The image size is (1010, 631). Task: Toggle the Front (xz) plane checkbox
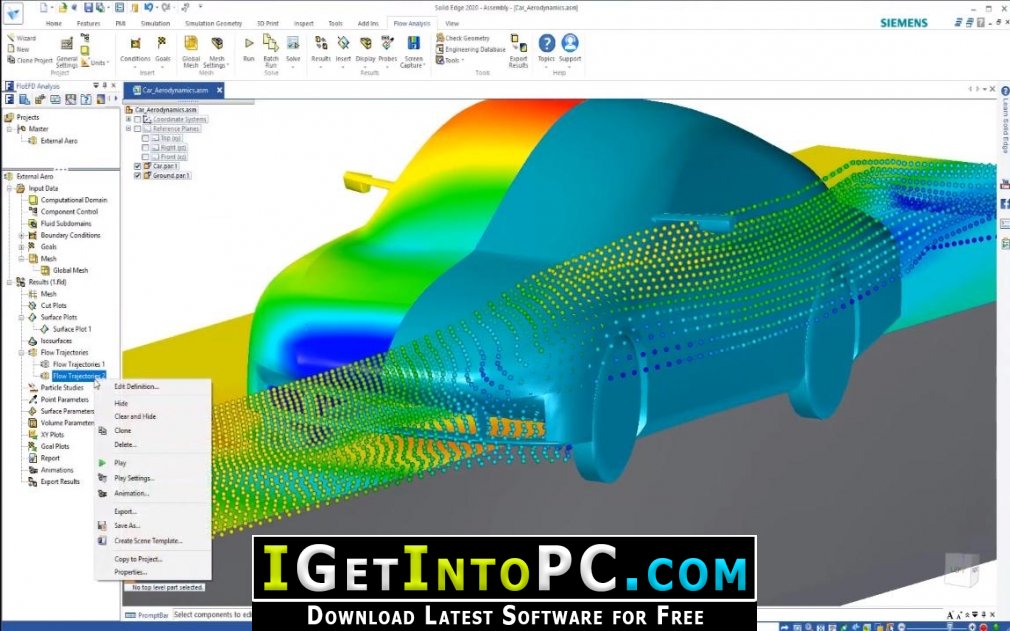pyautogui.click(x=145, y=156)
